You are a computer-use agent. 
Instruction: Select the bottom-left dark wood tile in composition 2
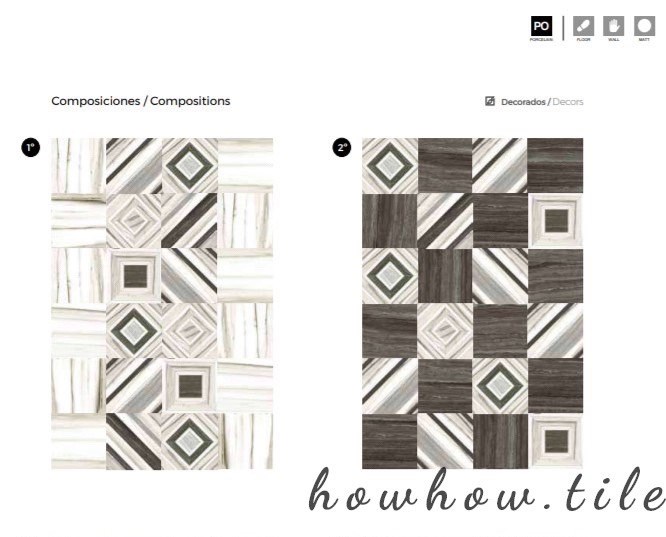click(389, 441)
